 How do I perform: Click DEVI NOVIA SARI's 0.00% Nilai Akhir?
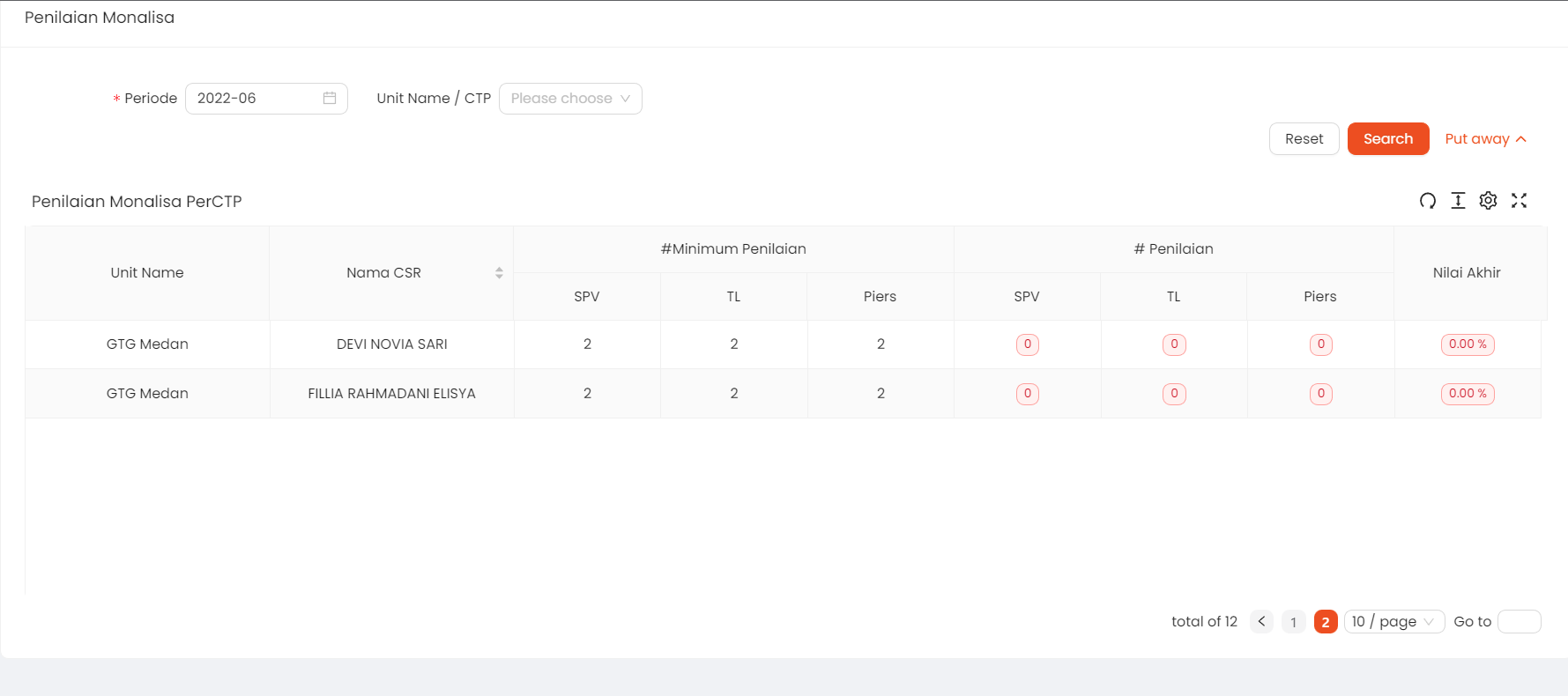point(1467,344)
